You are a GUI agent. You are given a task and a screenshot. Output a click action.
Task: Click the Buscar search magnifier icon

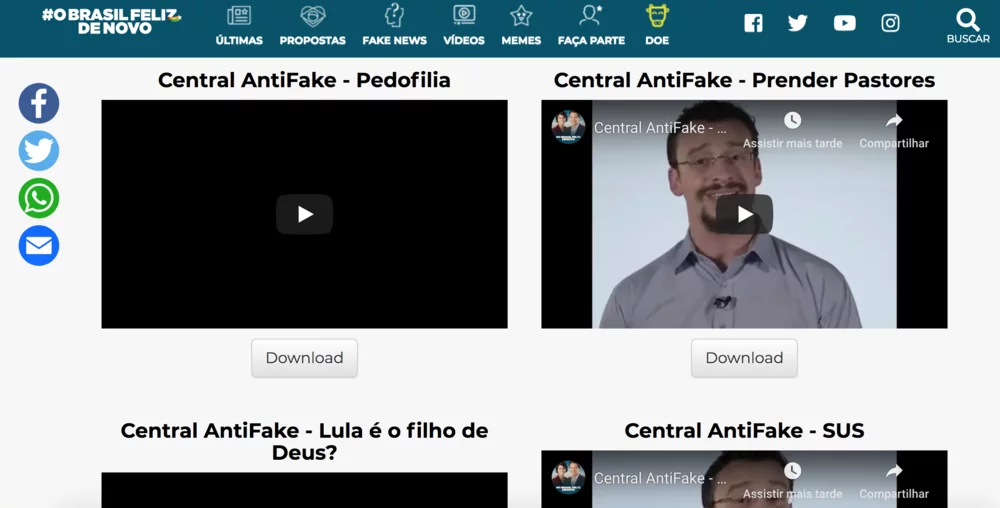point(967,20)
